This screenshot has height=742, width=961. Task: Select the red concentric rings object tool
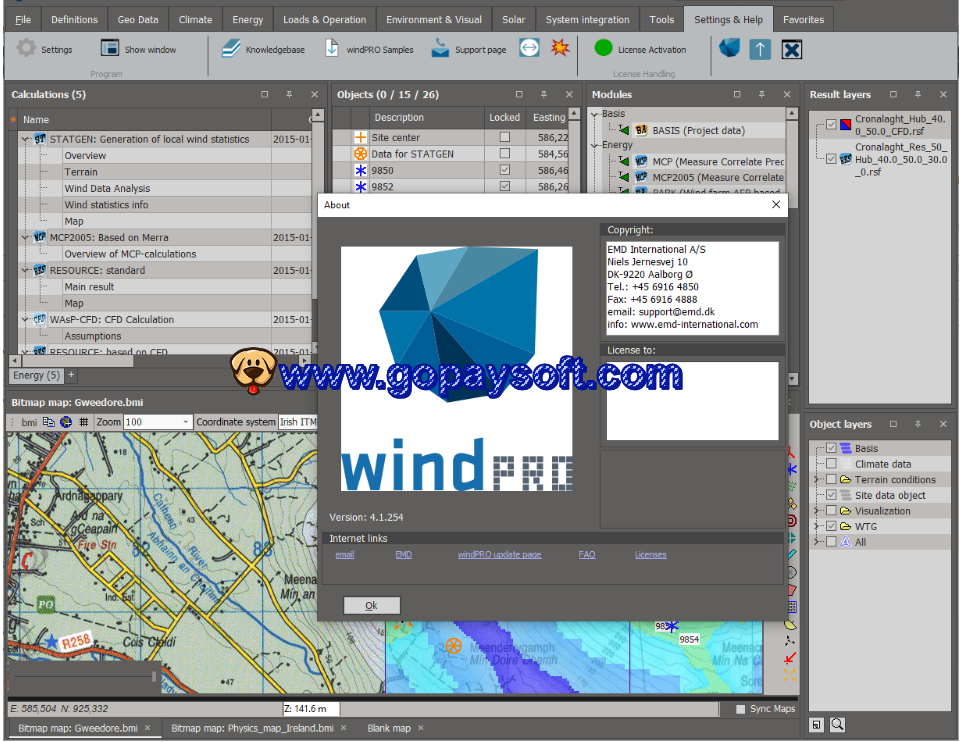[x=792, y=521]
